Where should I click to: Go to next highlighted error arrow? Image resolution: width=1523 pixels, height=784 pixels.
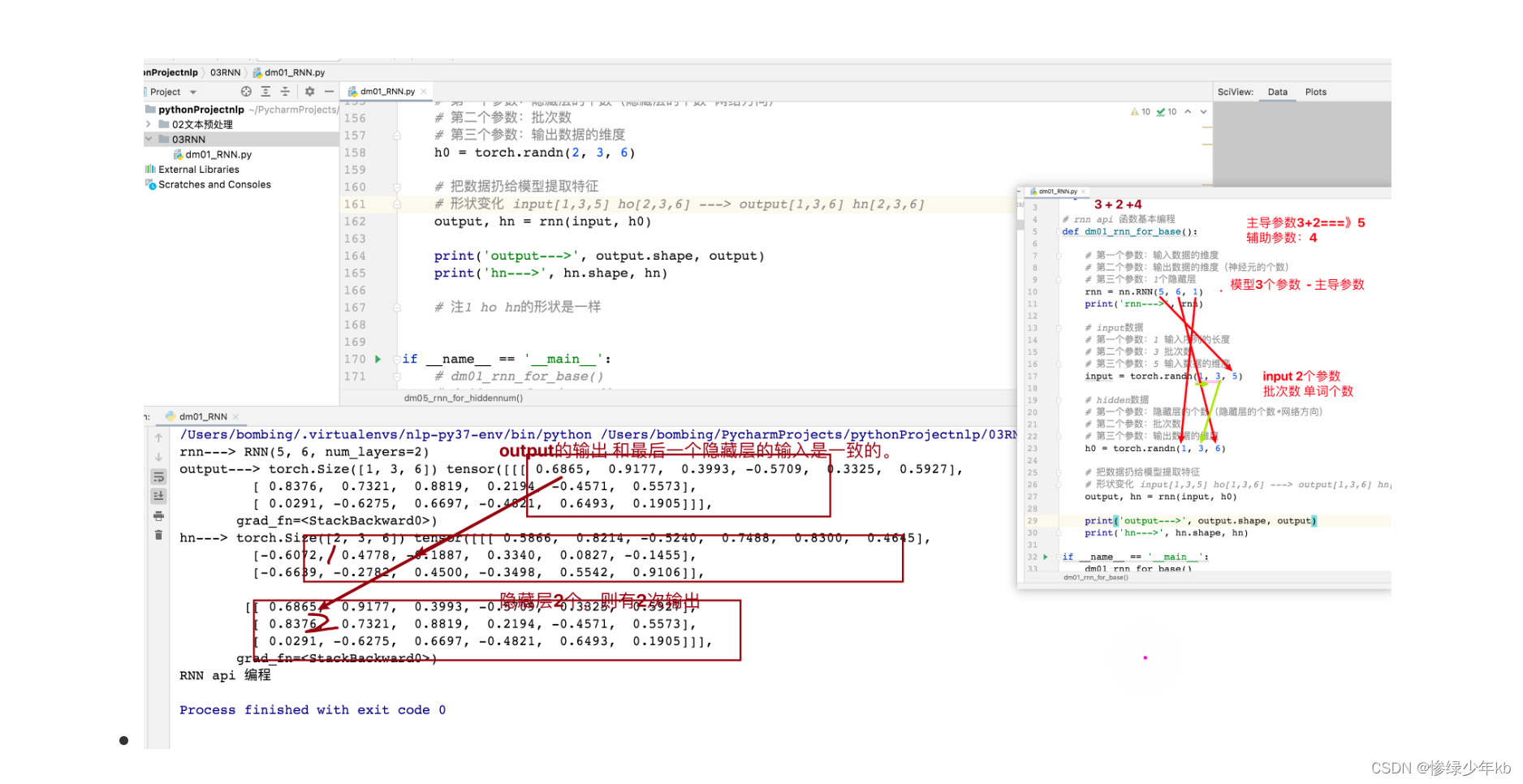(x=1203, y=112)
